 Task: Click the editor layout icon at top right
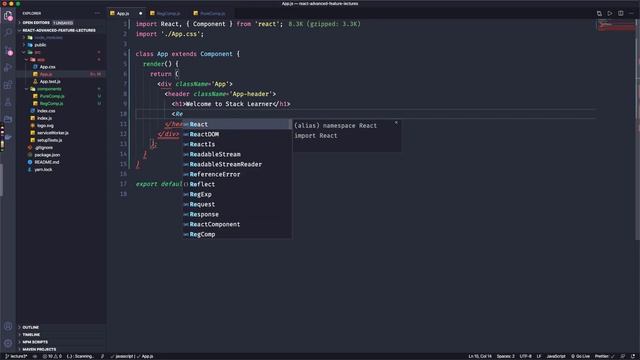click(x=620, y=13)
